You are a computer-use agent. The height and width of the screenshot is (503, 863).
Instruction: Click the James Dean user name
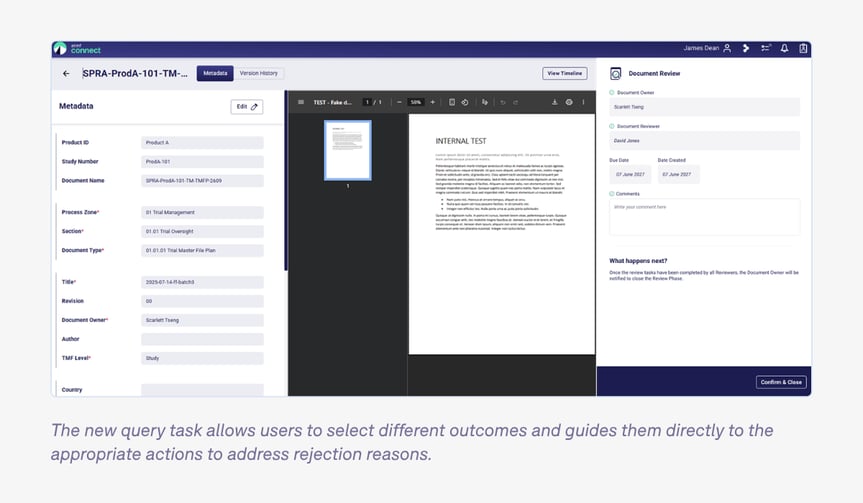coord(701,48)
